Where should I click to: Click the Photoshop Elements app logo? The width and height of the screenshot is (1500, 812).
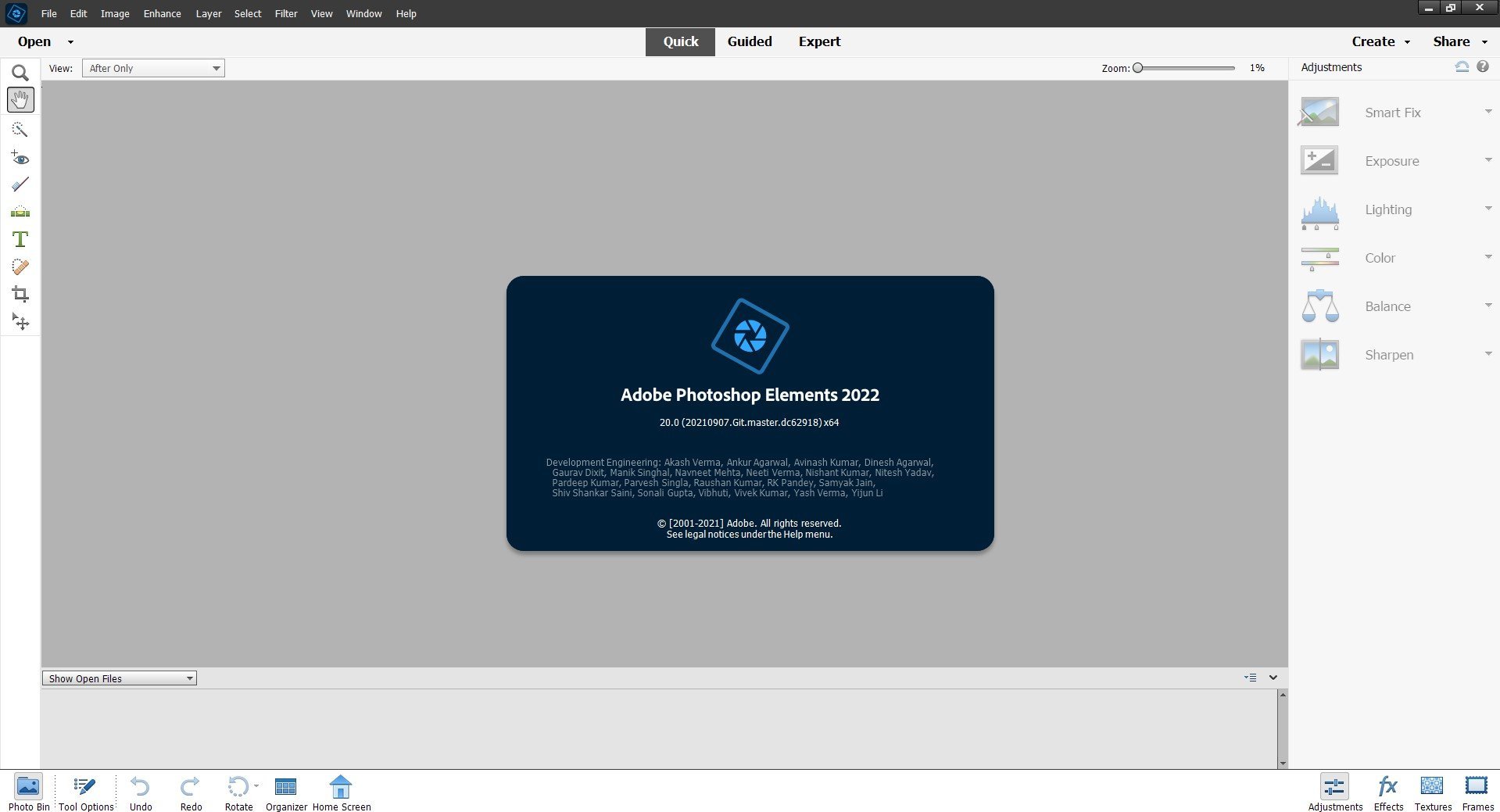coord(16,13)
